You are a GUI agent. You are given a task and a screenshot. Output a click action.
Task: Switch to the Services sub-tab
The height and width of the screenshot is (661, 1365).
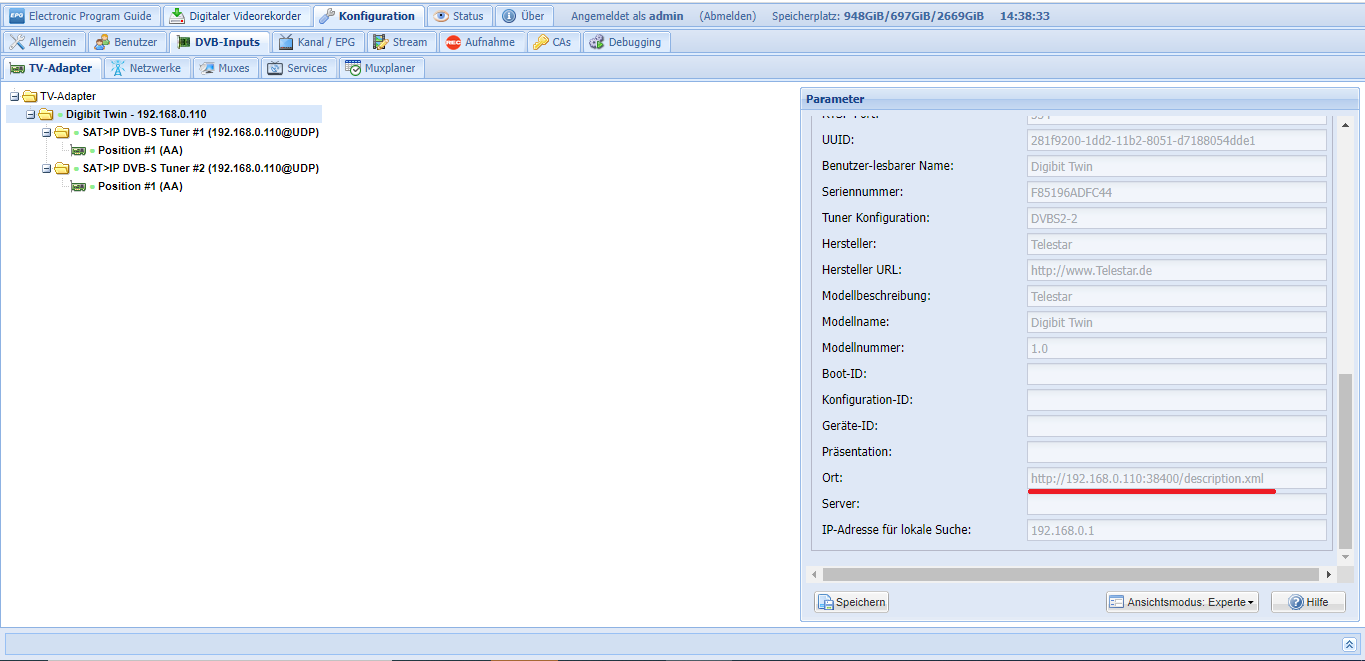[298, 68]
